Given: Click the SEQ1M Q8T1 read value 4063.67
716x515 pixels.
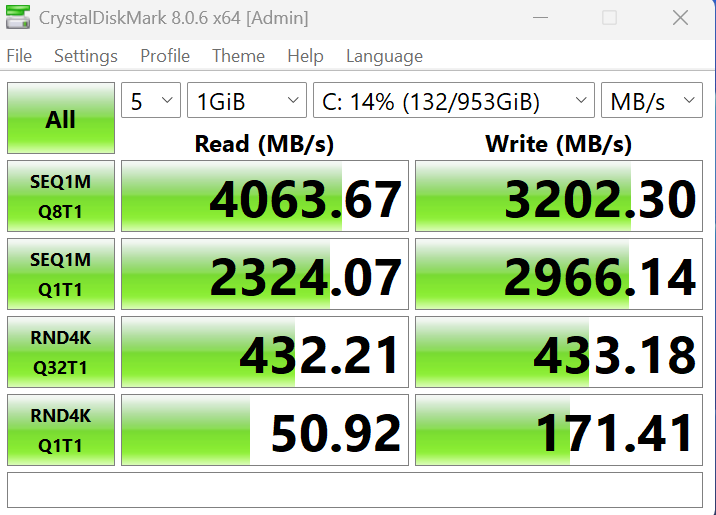Looking at the screenshot, I should click(265, 196).
